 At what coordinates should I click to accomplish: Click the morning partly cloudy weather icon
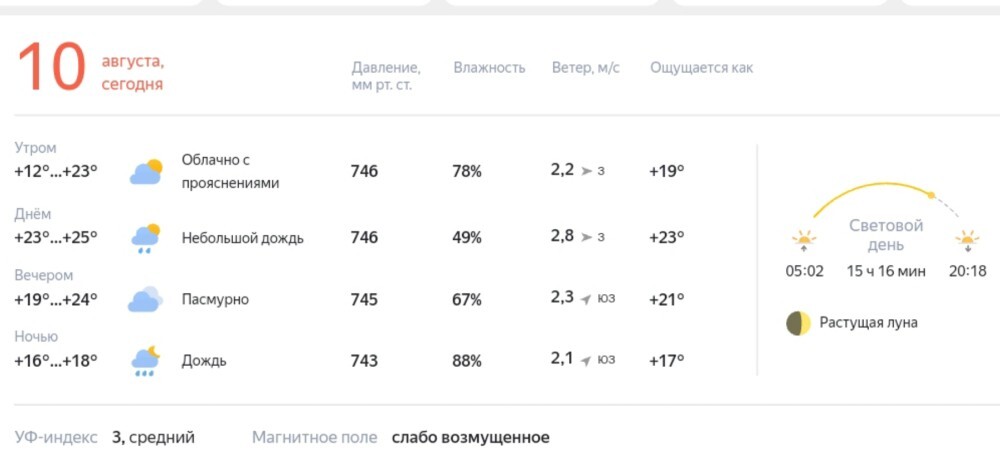(146, 172)
